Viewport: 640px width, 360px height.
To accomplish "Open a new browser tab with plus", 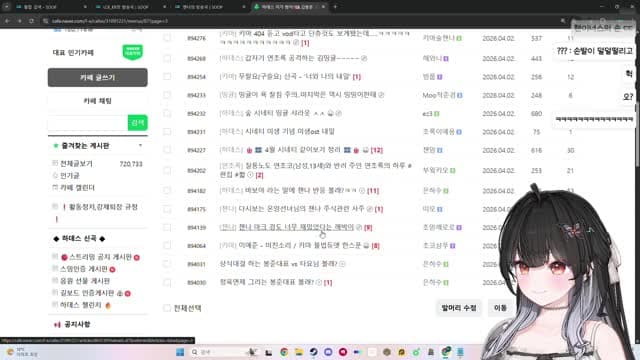I will click(x=335, y=7).
